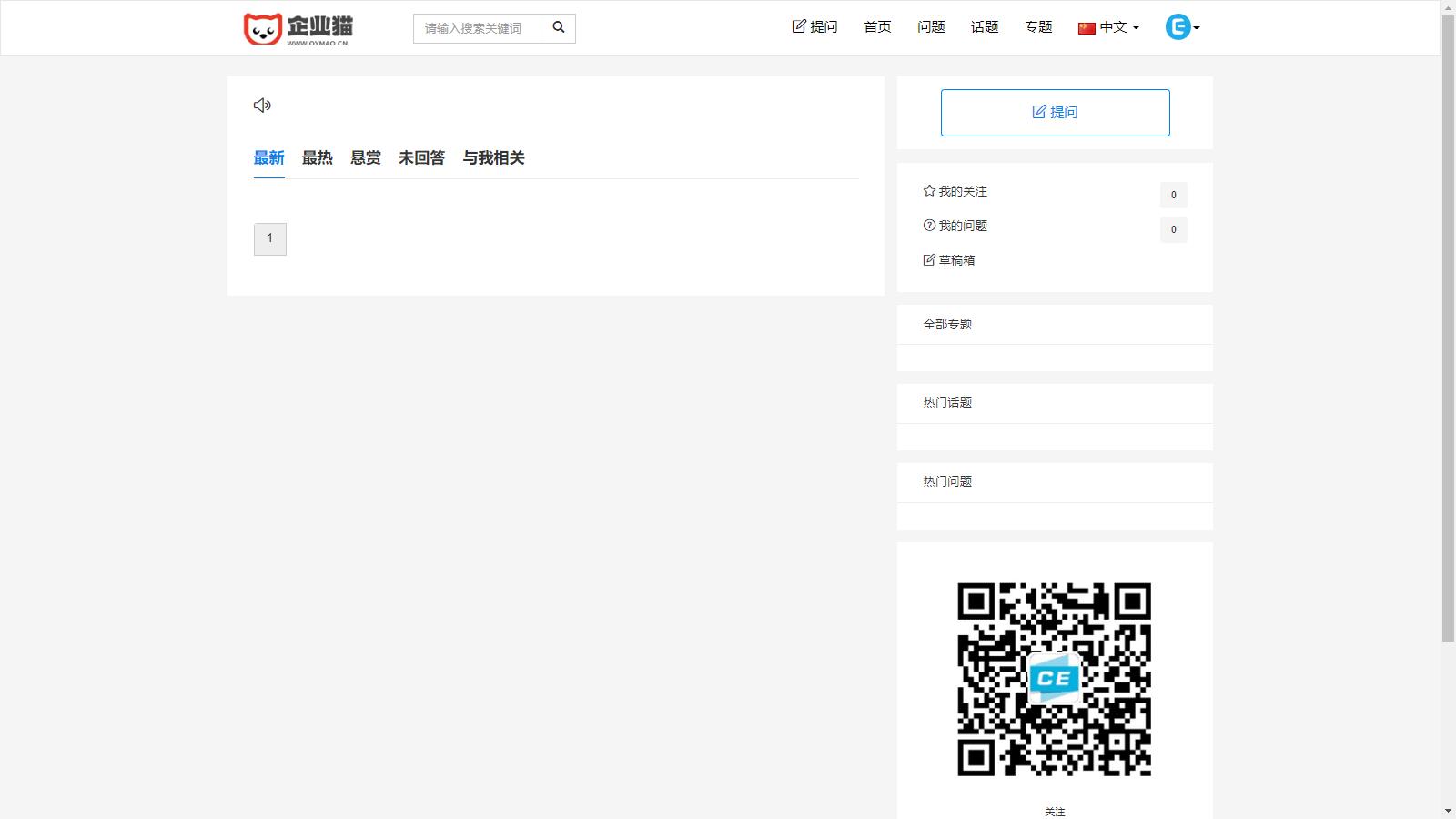Screen dimensions: 1456x819
Task: Click the search magnifier icon
Action: click(x=558, y=27)
